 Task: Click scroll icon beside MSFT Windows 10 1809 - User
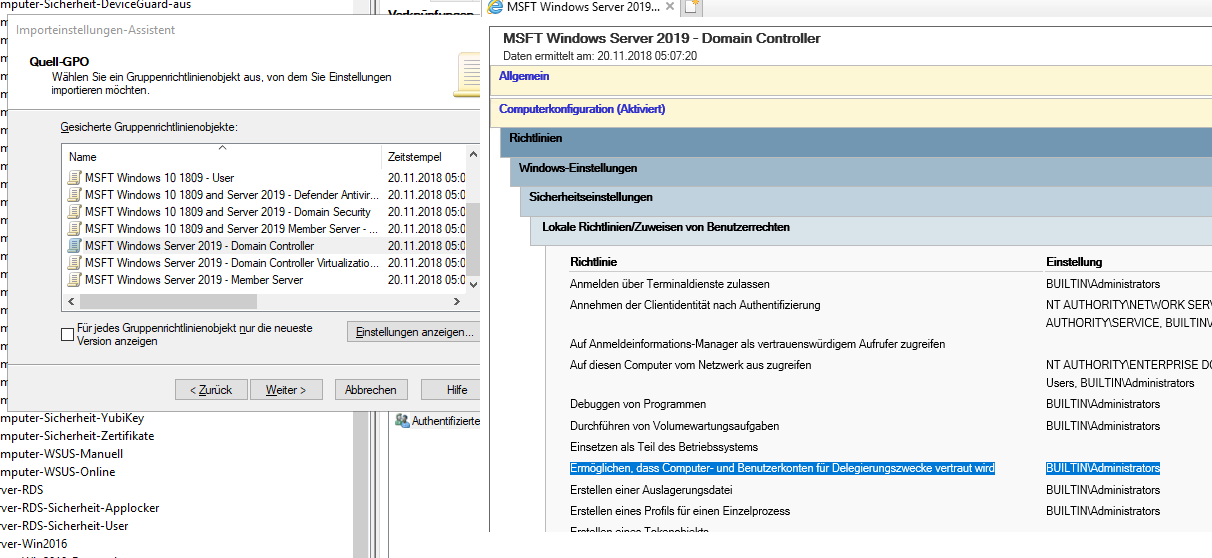74,178
